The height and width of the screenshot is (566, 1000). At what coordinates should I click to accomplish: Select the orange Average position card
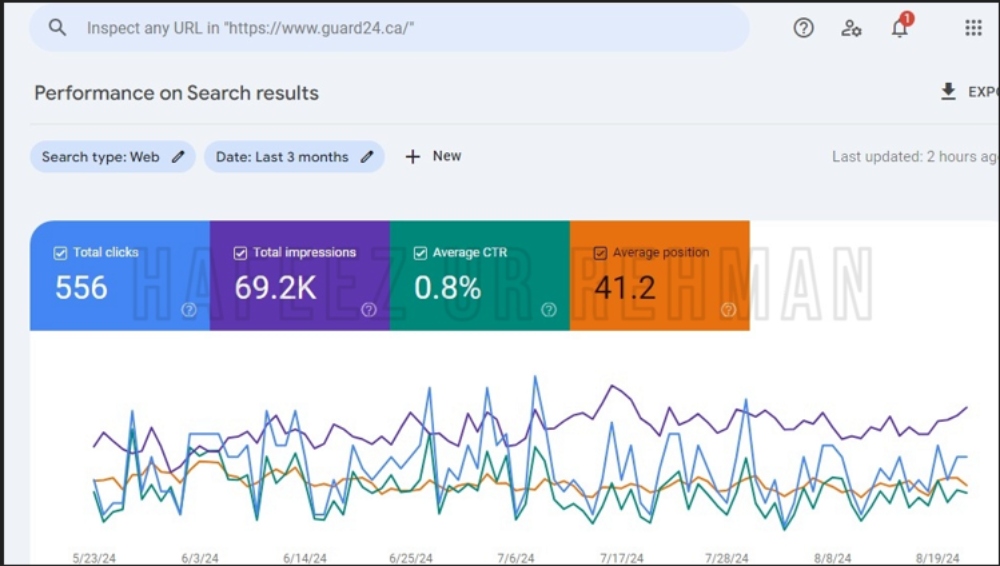[x=659, y=276]
